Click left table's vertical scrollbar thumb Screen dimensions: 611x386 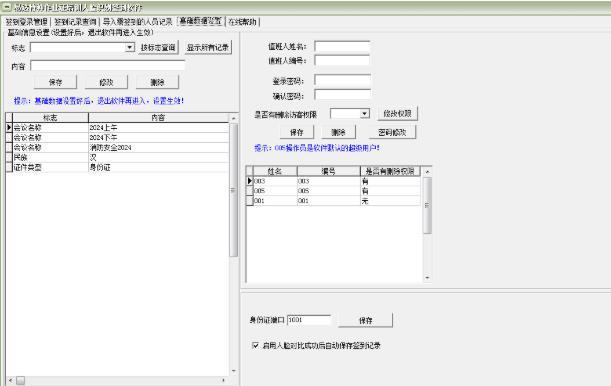coord(233,190)
